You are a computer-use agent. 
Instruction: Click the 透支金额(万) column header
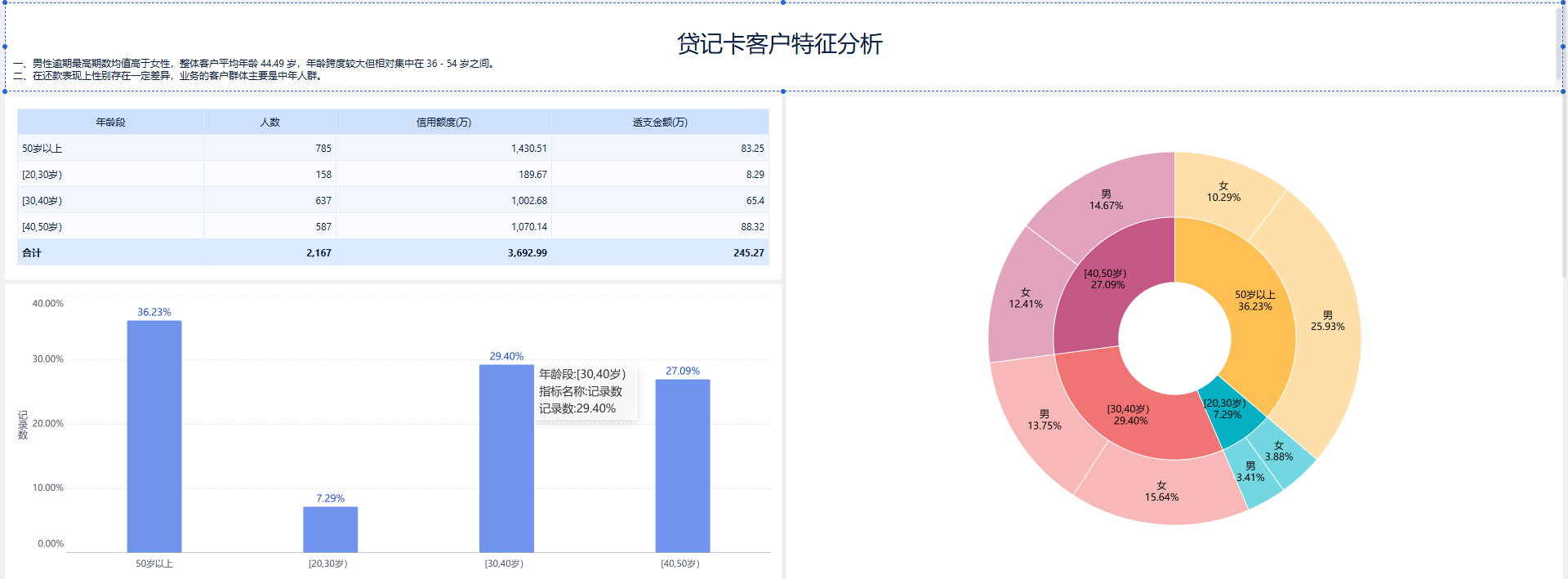coord(660,122)
